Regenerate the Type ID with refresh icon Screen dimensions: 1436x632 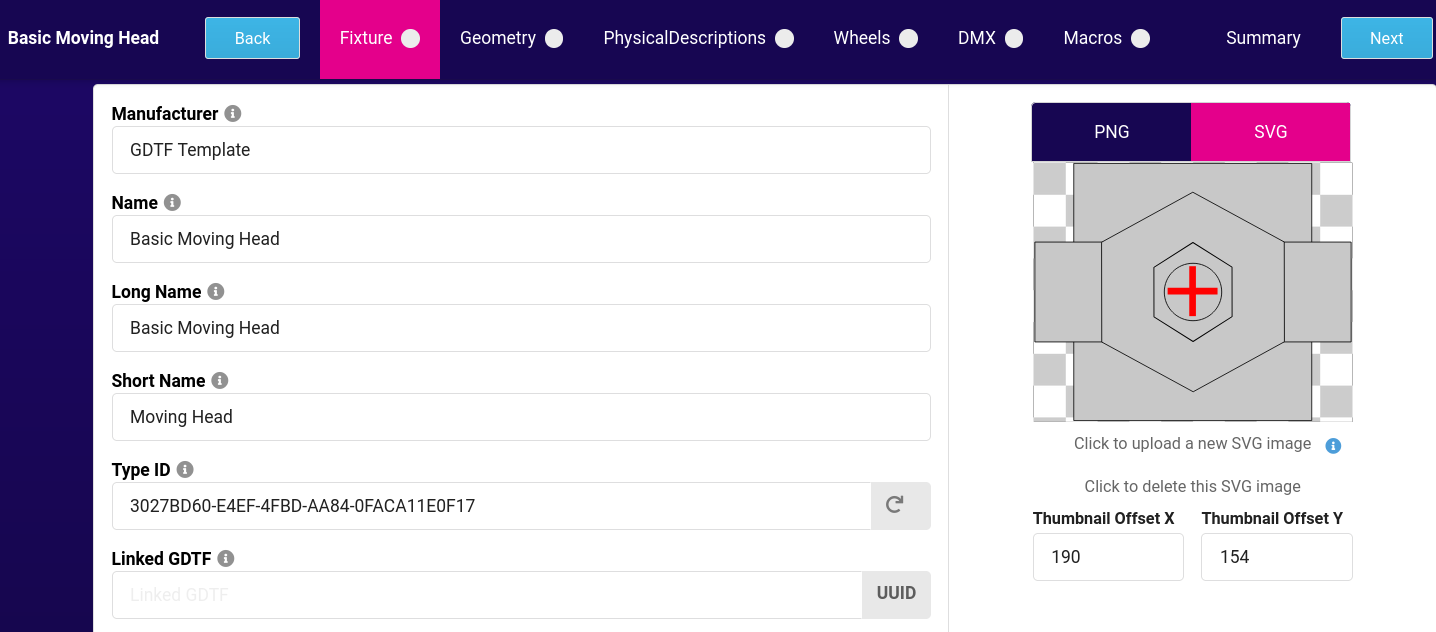(x=896, y=506)
